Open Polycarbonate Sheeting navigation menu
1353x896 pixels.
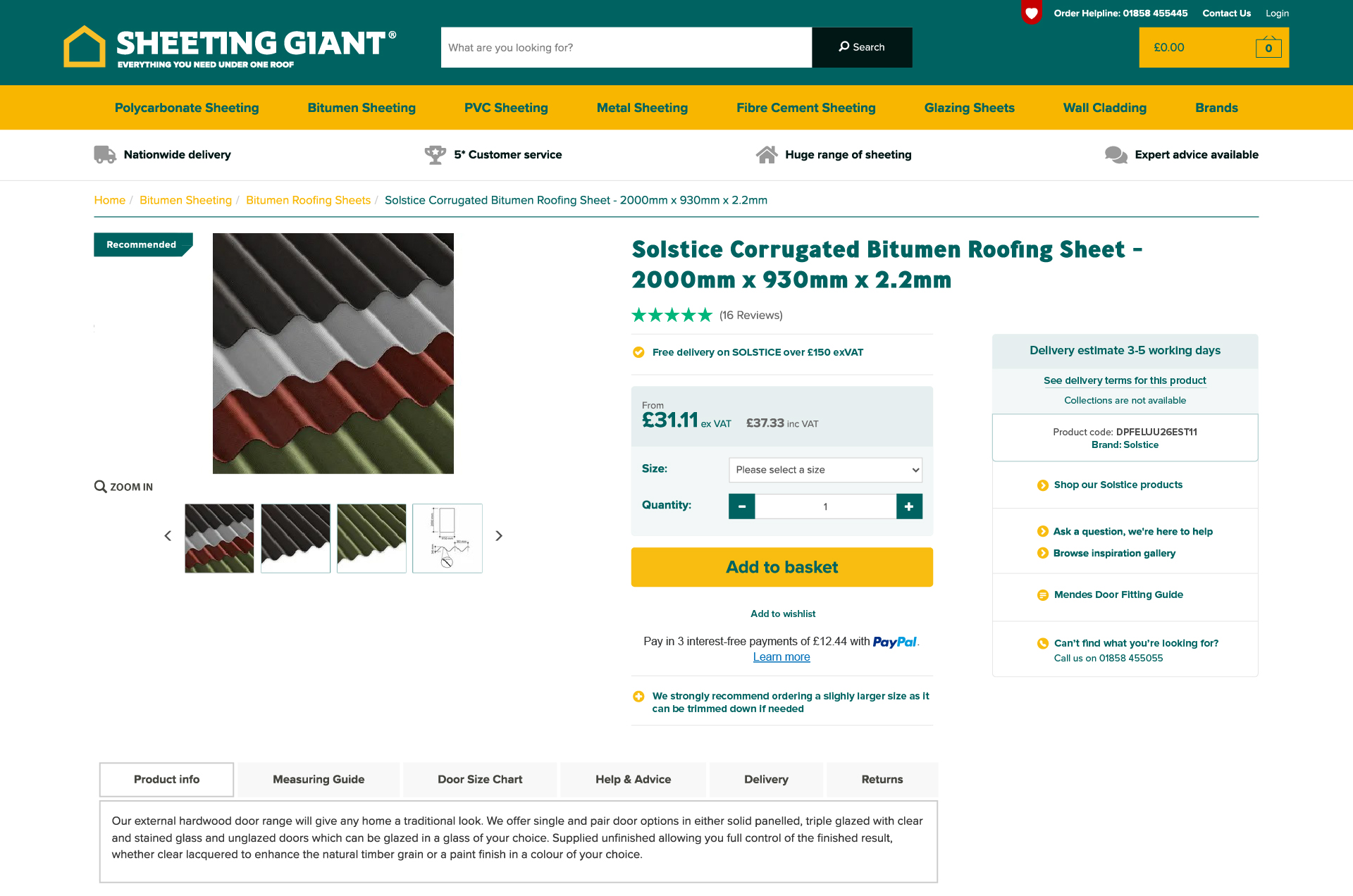click(x=187, y=108)
